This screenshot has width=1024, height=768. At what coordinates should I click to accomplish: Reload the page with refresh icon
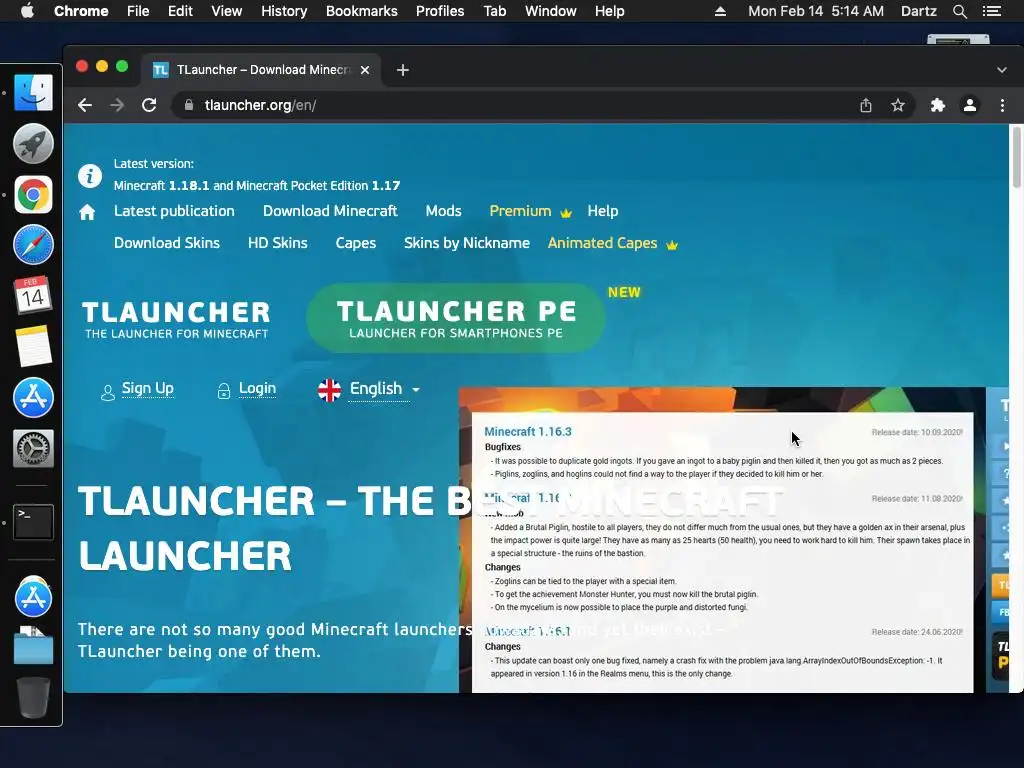point(149,105)
